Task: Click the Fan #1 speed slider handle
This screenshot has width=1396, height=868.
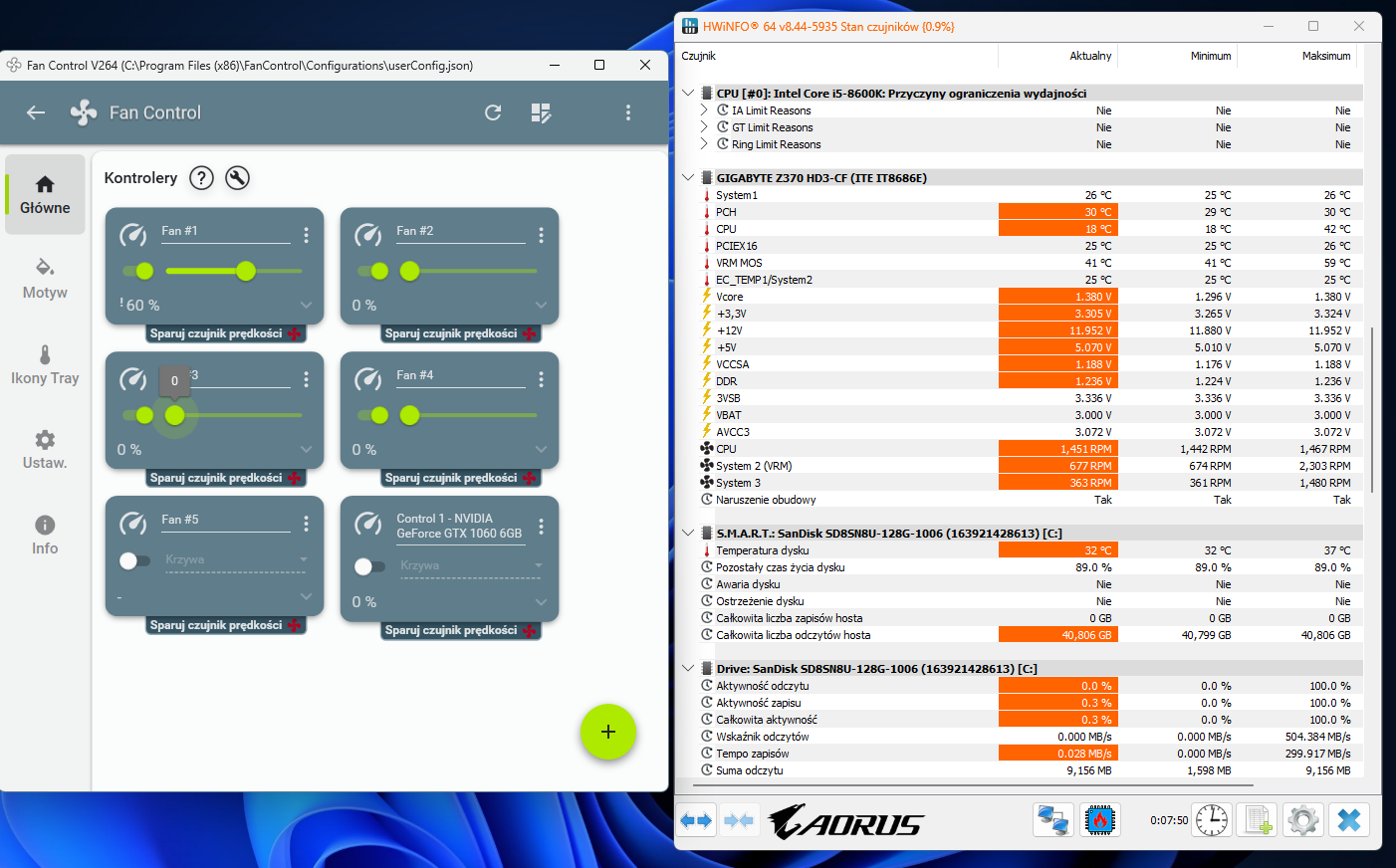Action: point(246,271)
